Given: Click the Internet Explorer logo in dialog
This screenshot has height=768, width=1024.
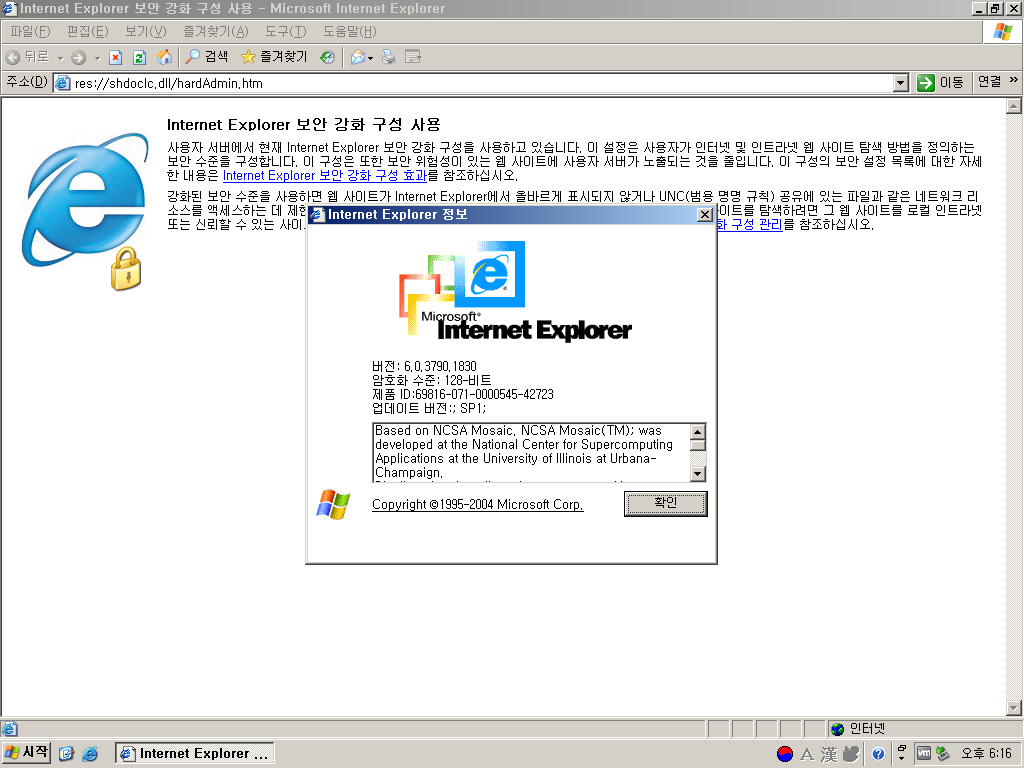Looking at the screenshot, I should 515,291.
